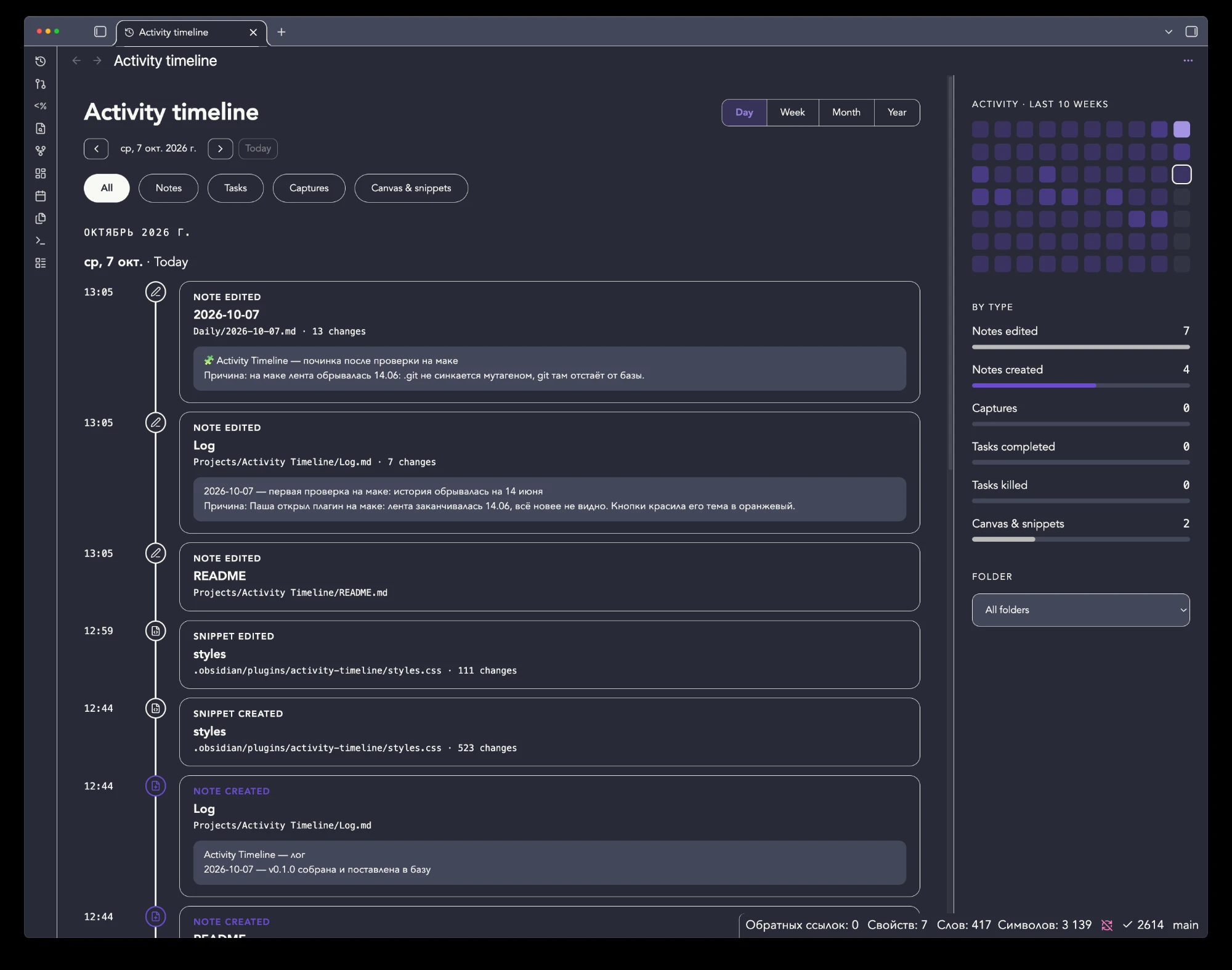Close the Activity timeline tab
The height and width of the screenshot is (970, 1232).
pos(253,32)
